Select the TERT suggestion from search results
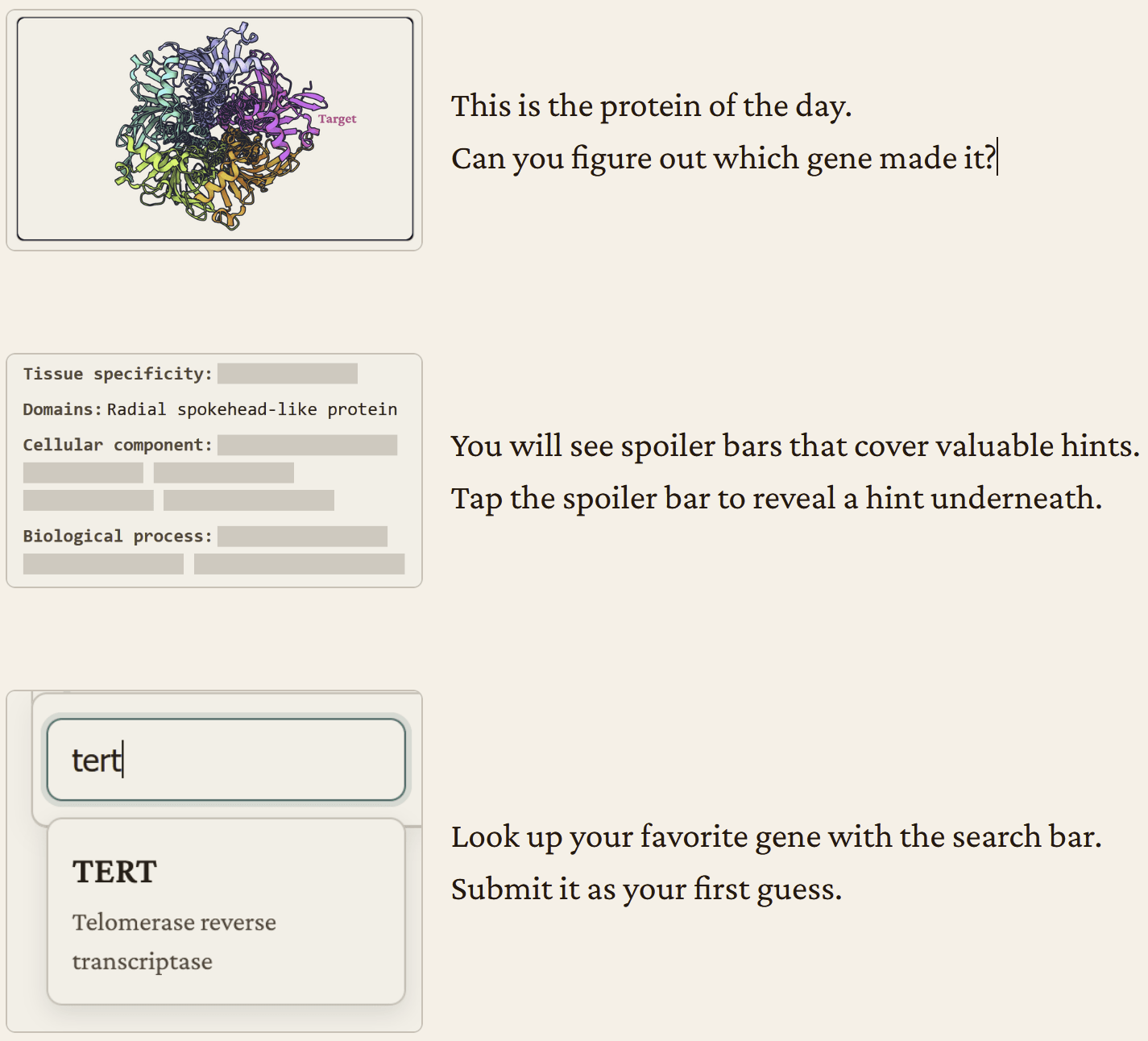 click(x=114, y=872)
